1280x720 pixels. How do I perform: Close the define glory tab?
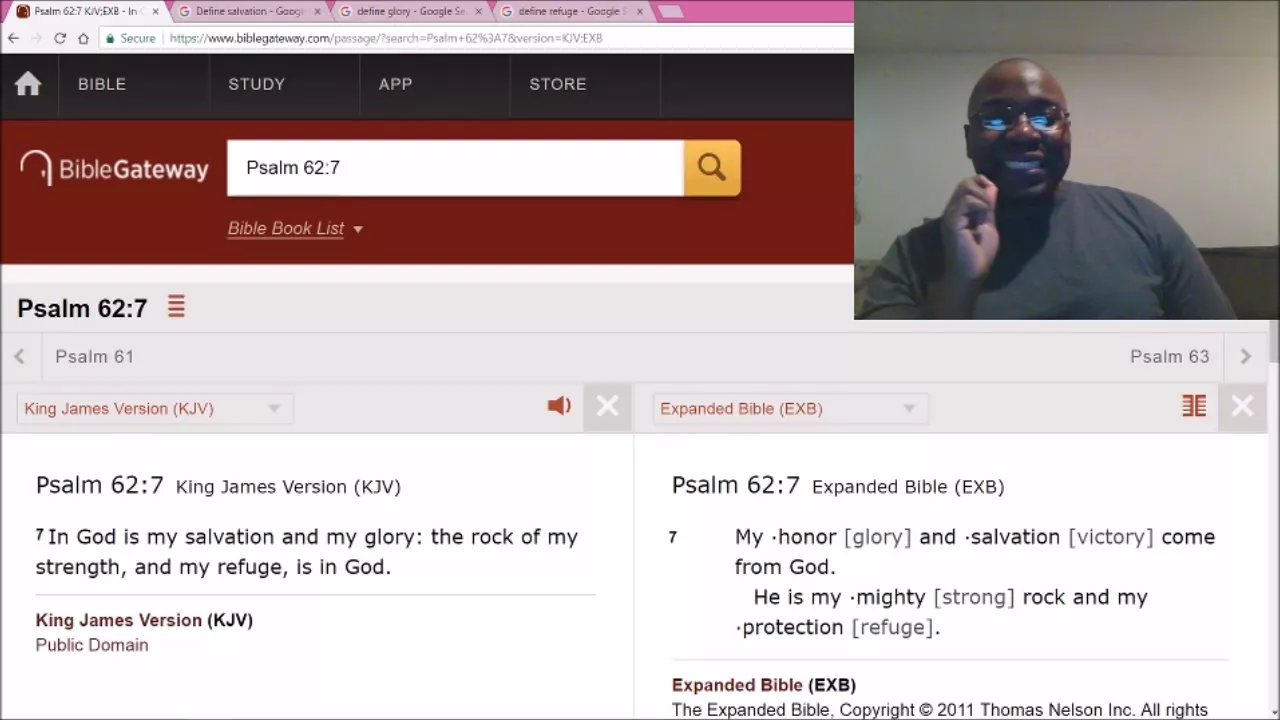478,11
